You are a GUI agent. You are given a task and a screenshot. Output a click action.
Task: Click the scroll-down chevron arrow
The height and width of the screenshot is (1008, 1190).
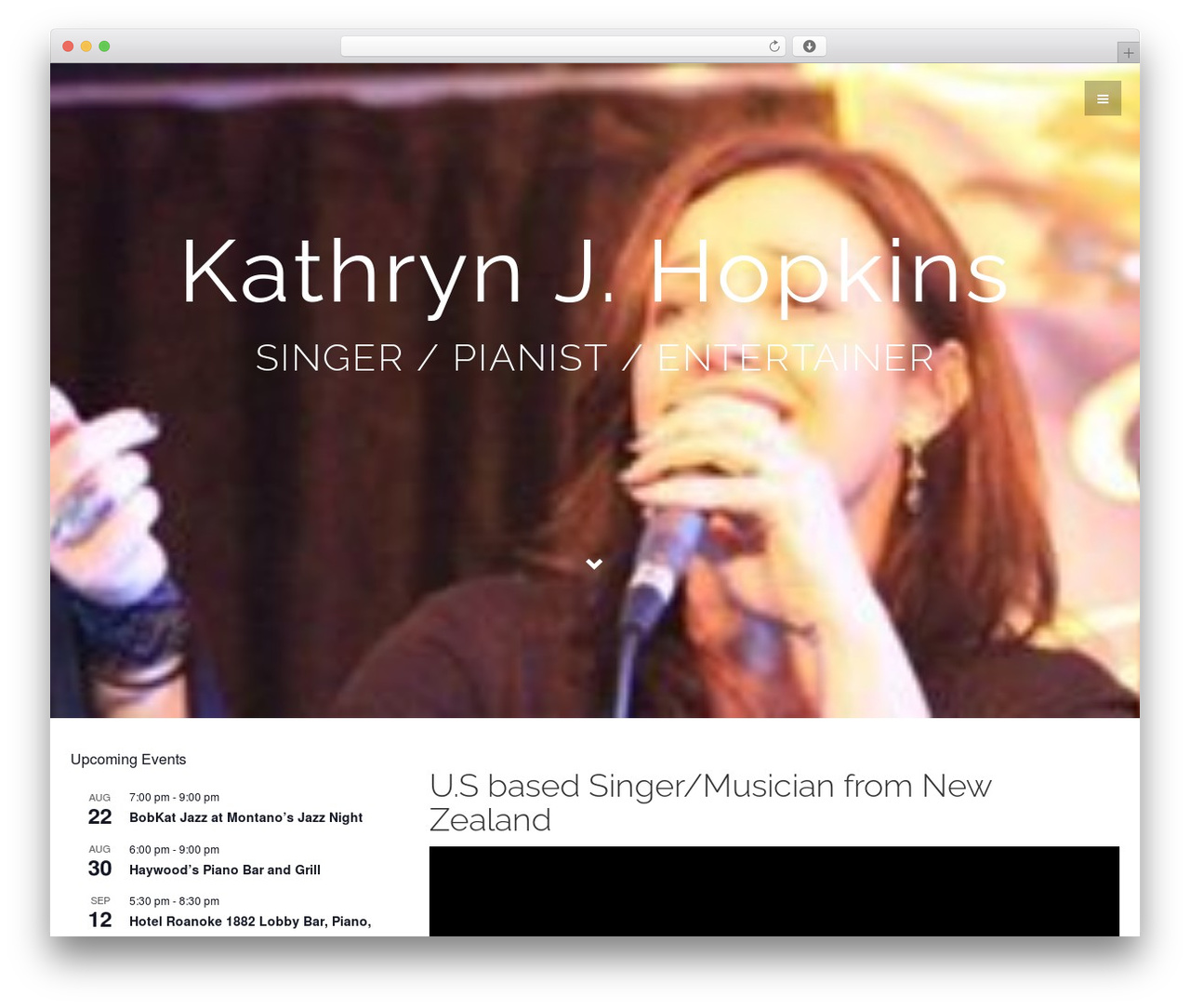pos(594,564)
